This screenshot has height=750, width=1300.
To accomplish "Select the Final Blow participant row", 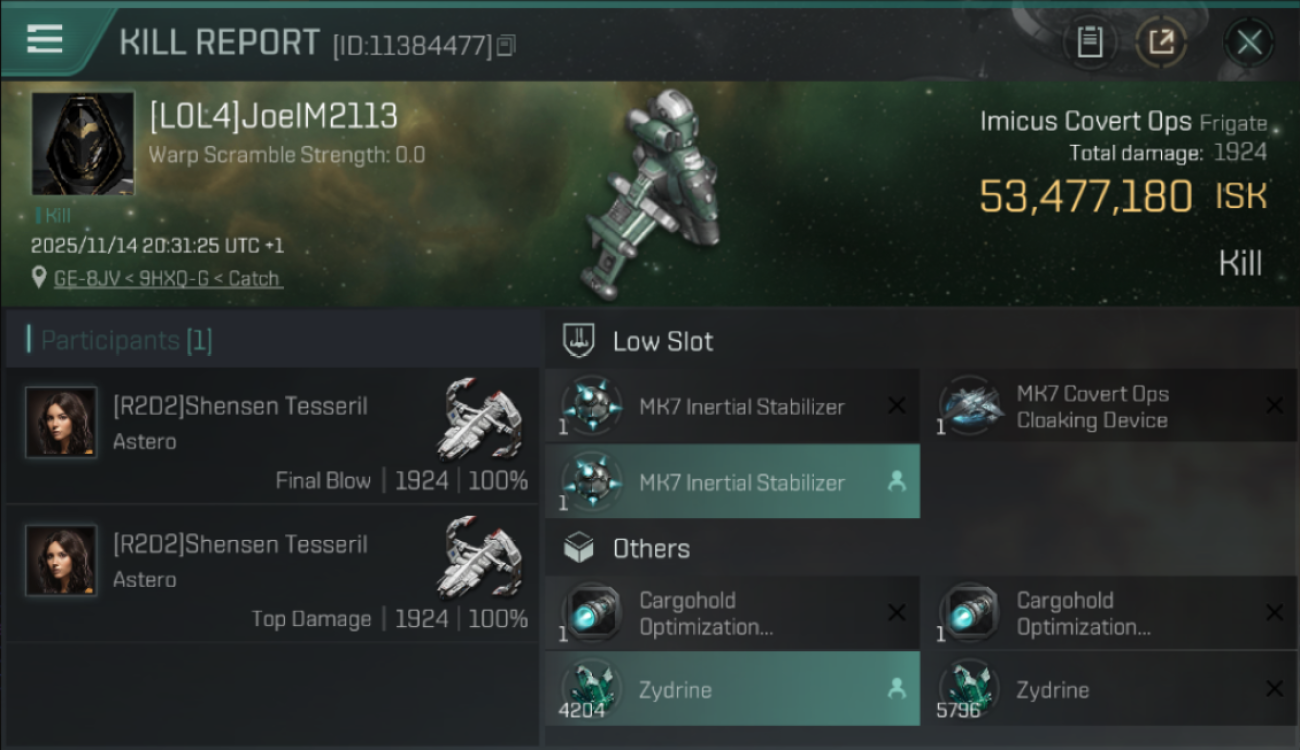I will coord(272,436).
